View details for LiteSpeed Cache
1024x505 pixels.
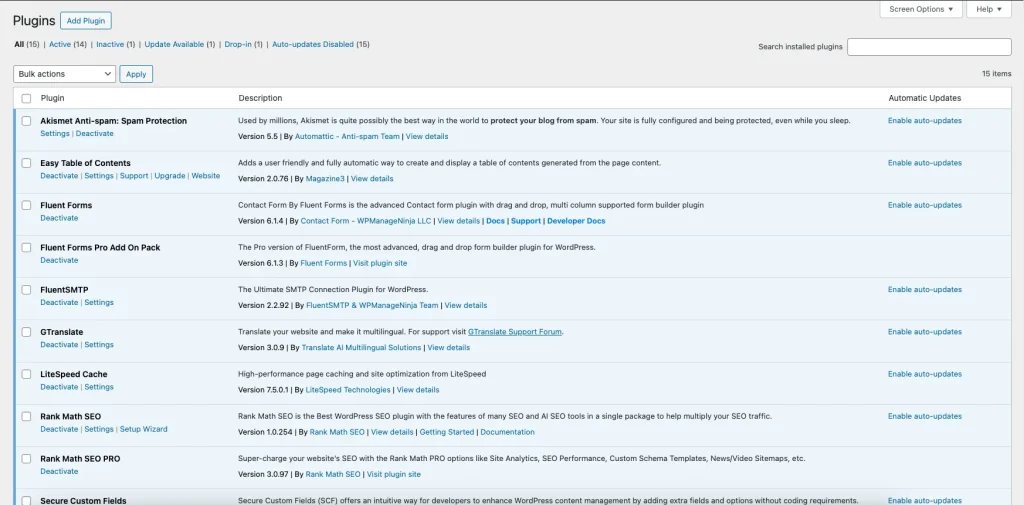coord(418,390)
